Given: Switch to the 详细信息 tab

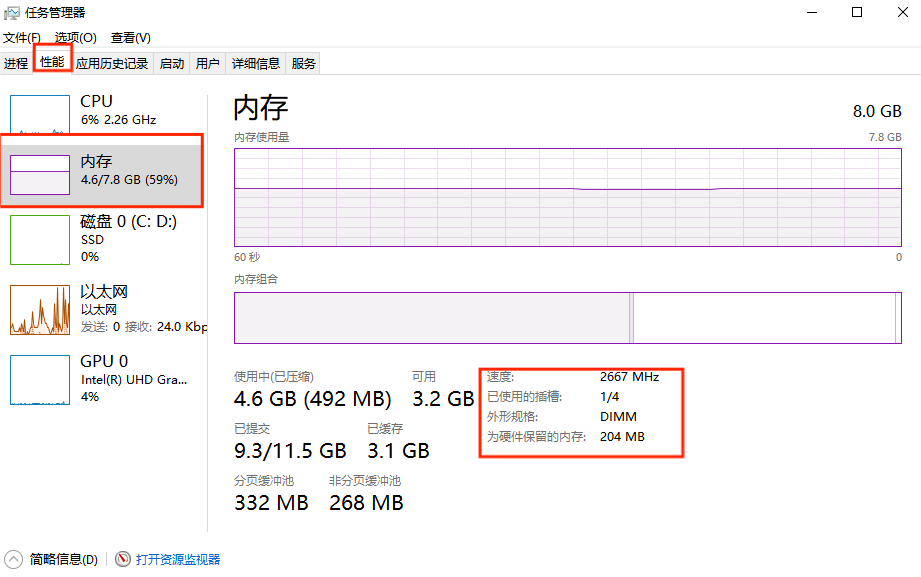Looking at the screenshot, I should [x=256, y=63].
